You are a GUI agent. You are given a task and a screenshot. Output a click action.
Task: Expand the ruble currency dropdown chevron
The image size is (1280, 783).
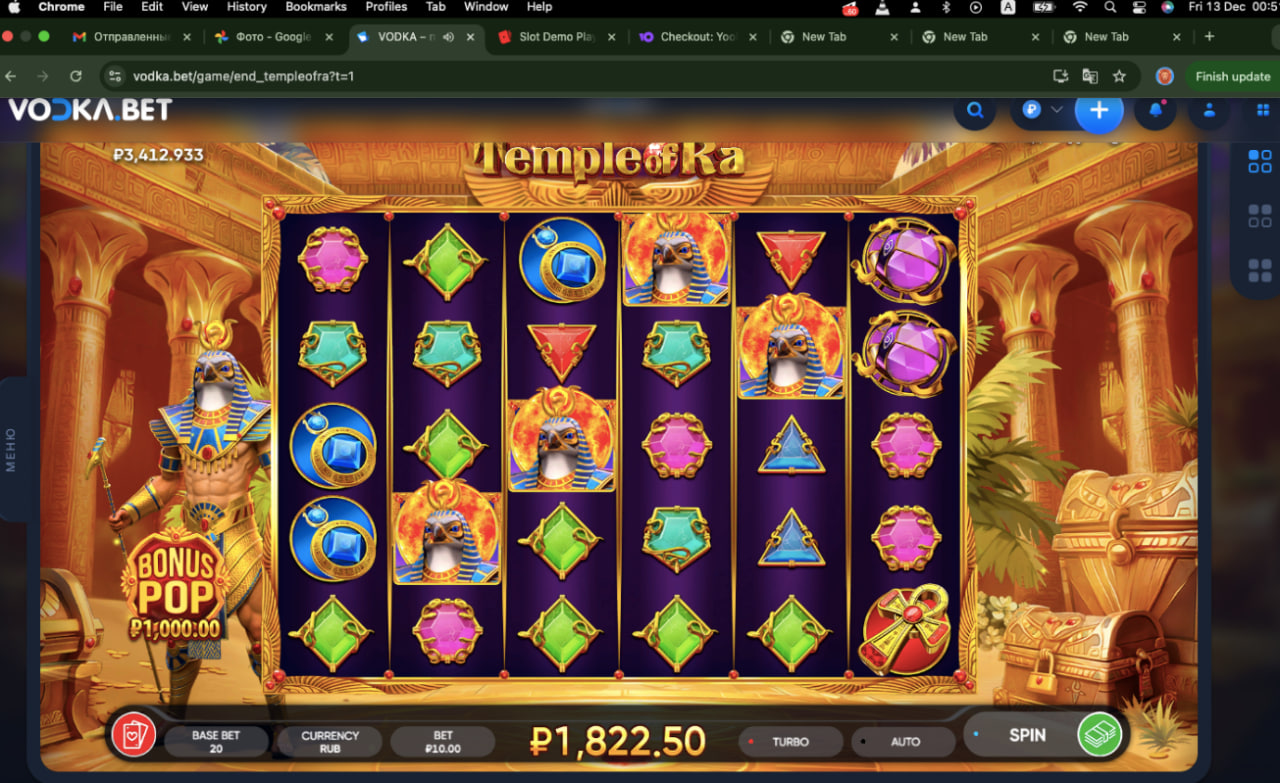(1056, 110)
